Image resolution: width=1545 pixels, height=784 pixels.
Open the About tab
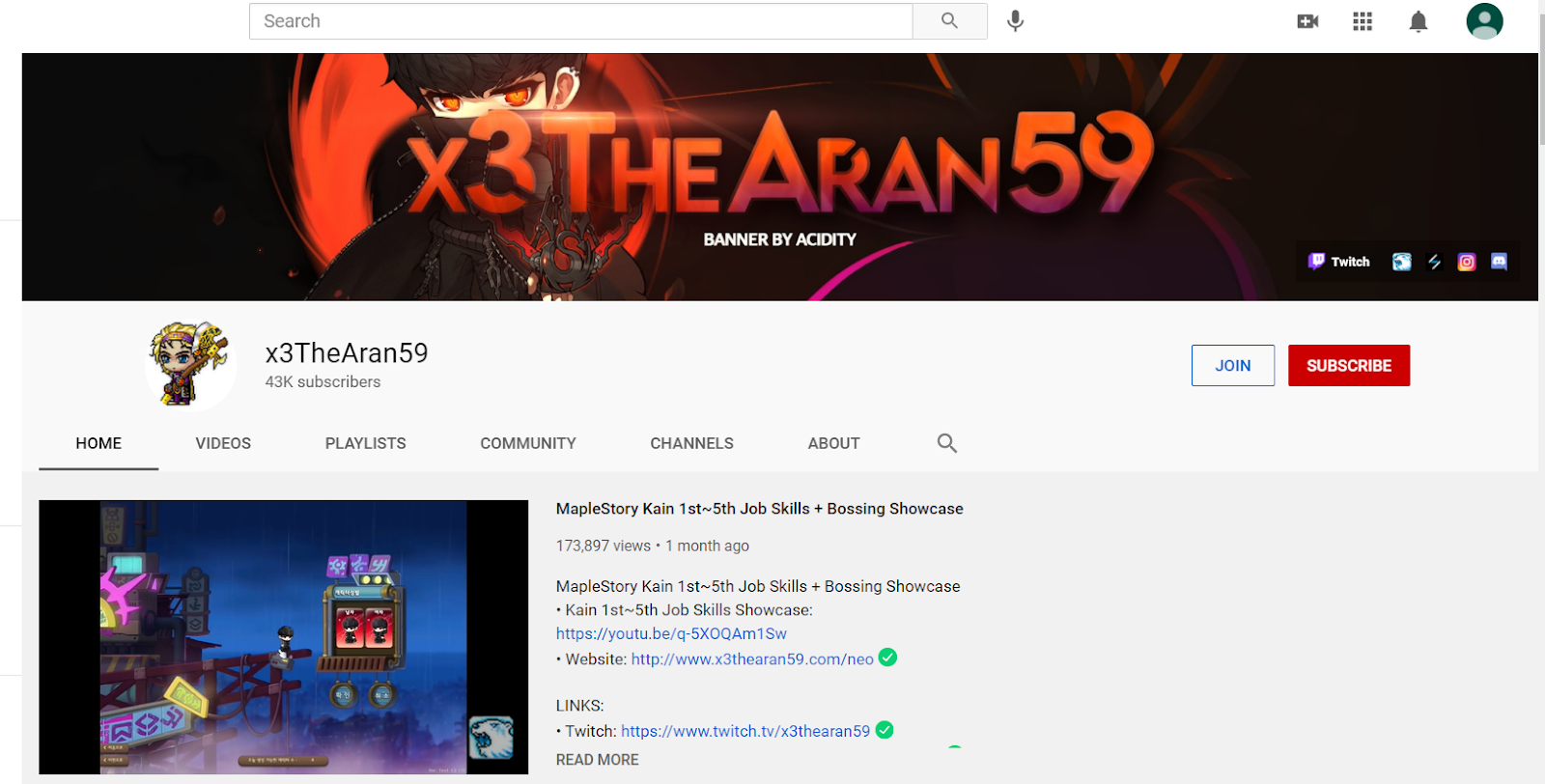point(834,443)
